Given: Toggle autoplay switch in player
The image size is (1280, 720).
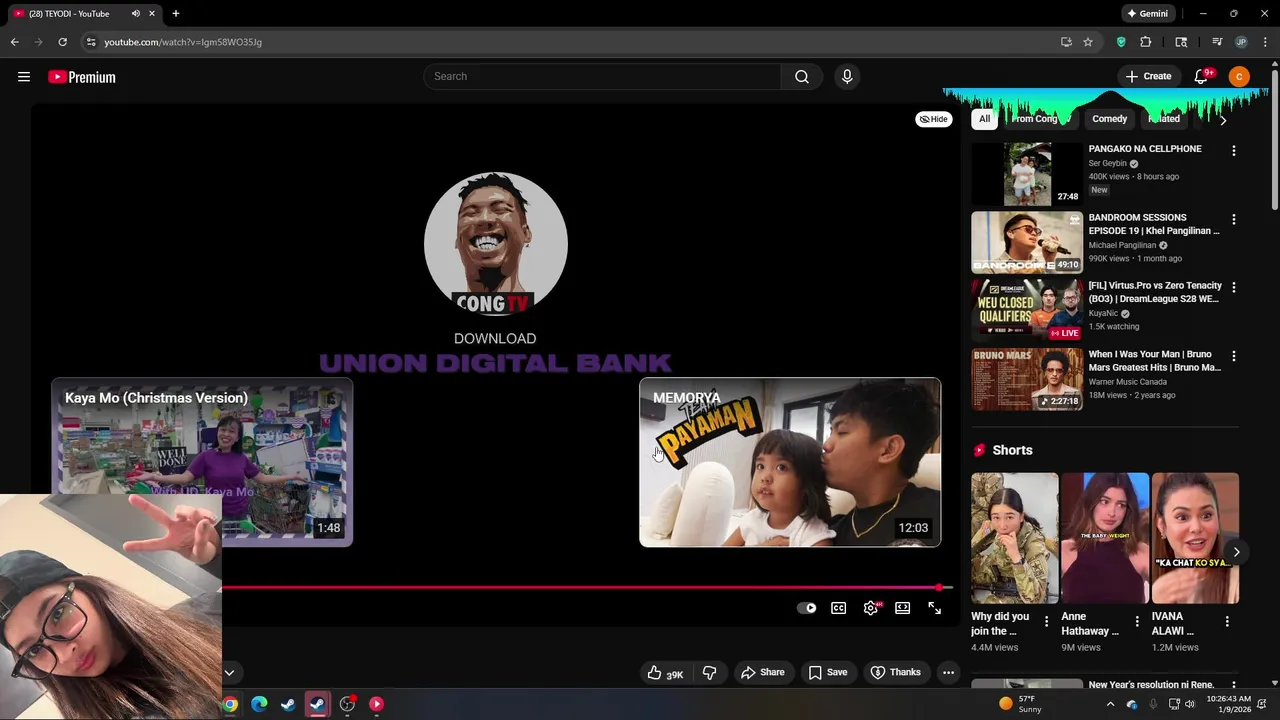Looking at the screenshot, I should pos(807,608).
